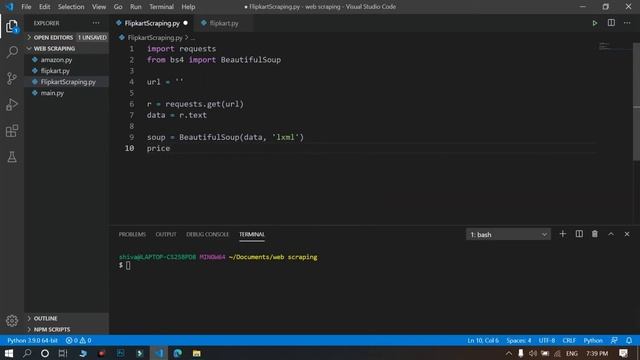Change language mode Python in status bar
This screenshot has height=360, width=640.
(x=593, y=340)
